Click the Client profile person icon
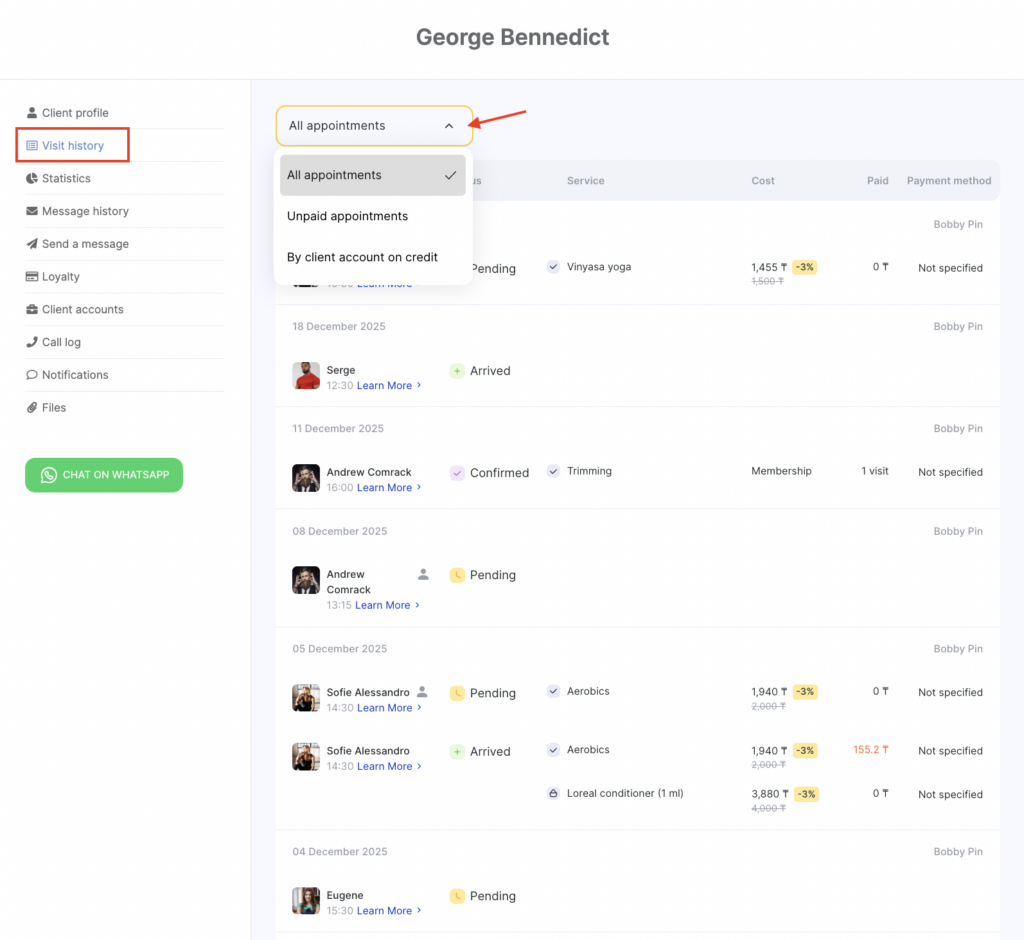 point(32,113)
